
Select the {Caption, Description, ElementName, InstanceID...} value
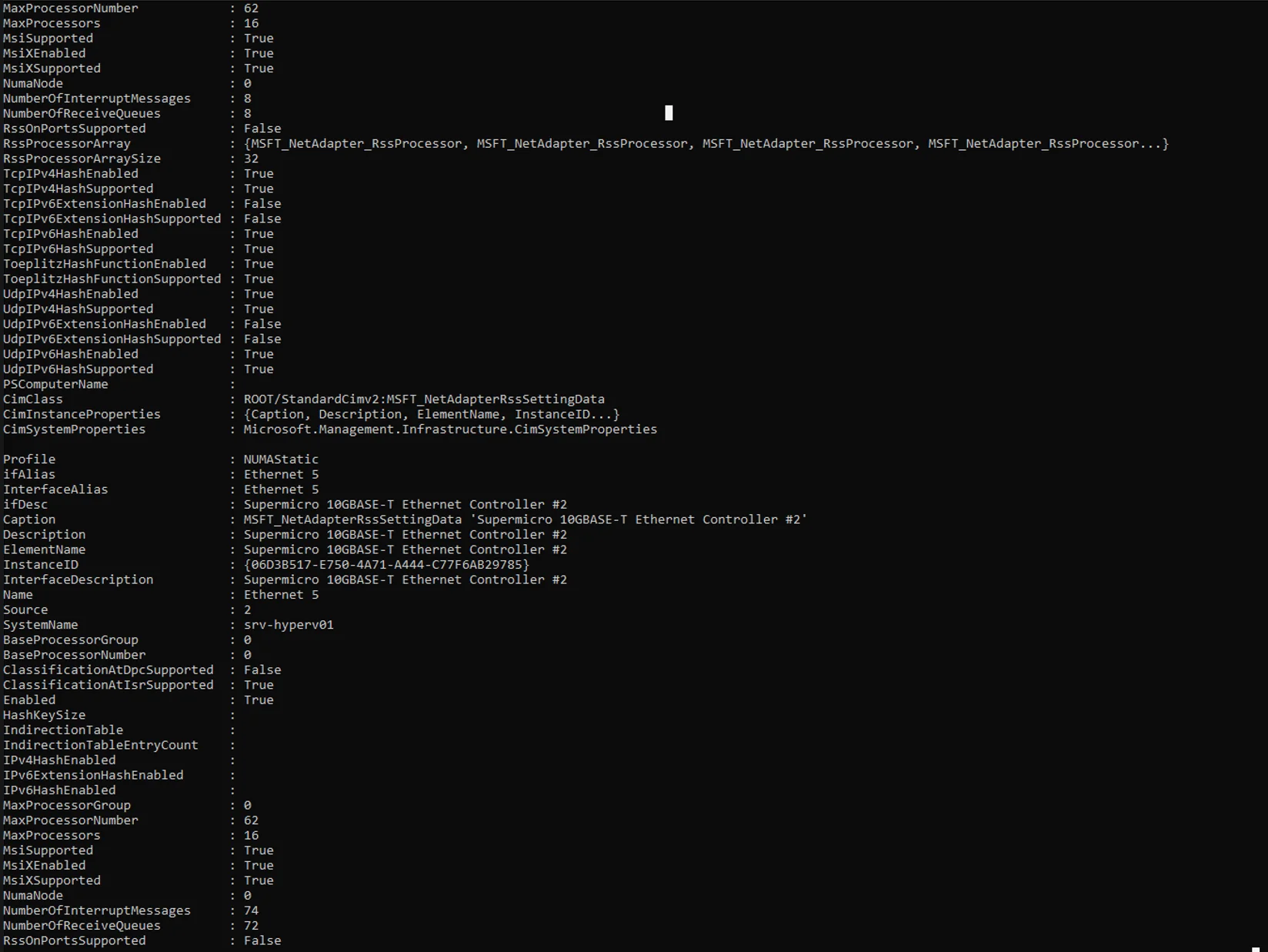pos(432,414)
